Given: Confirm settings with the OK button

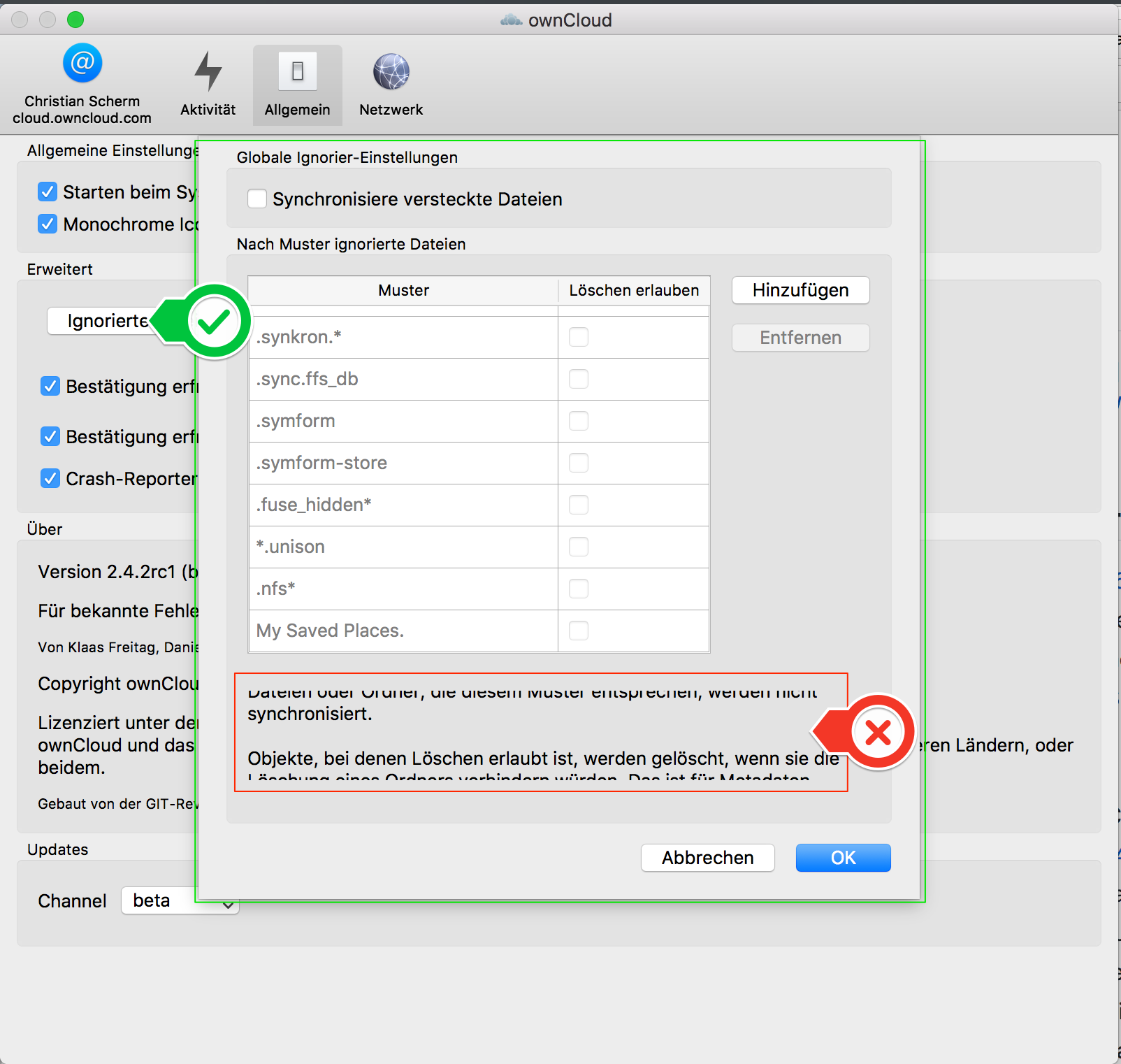Looking at the screenshot, I should click(843, 858).
